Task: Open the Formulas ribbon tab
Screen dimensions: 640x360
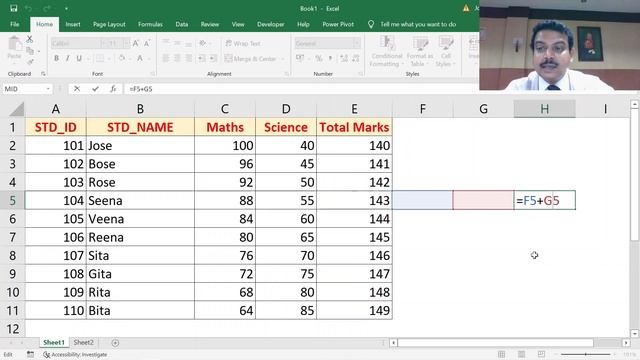Action: (x=150, y=24)
